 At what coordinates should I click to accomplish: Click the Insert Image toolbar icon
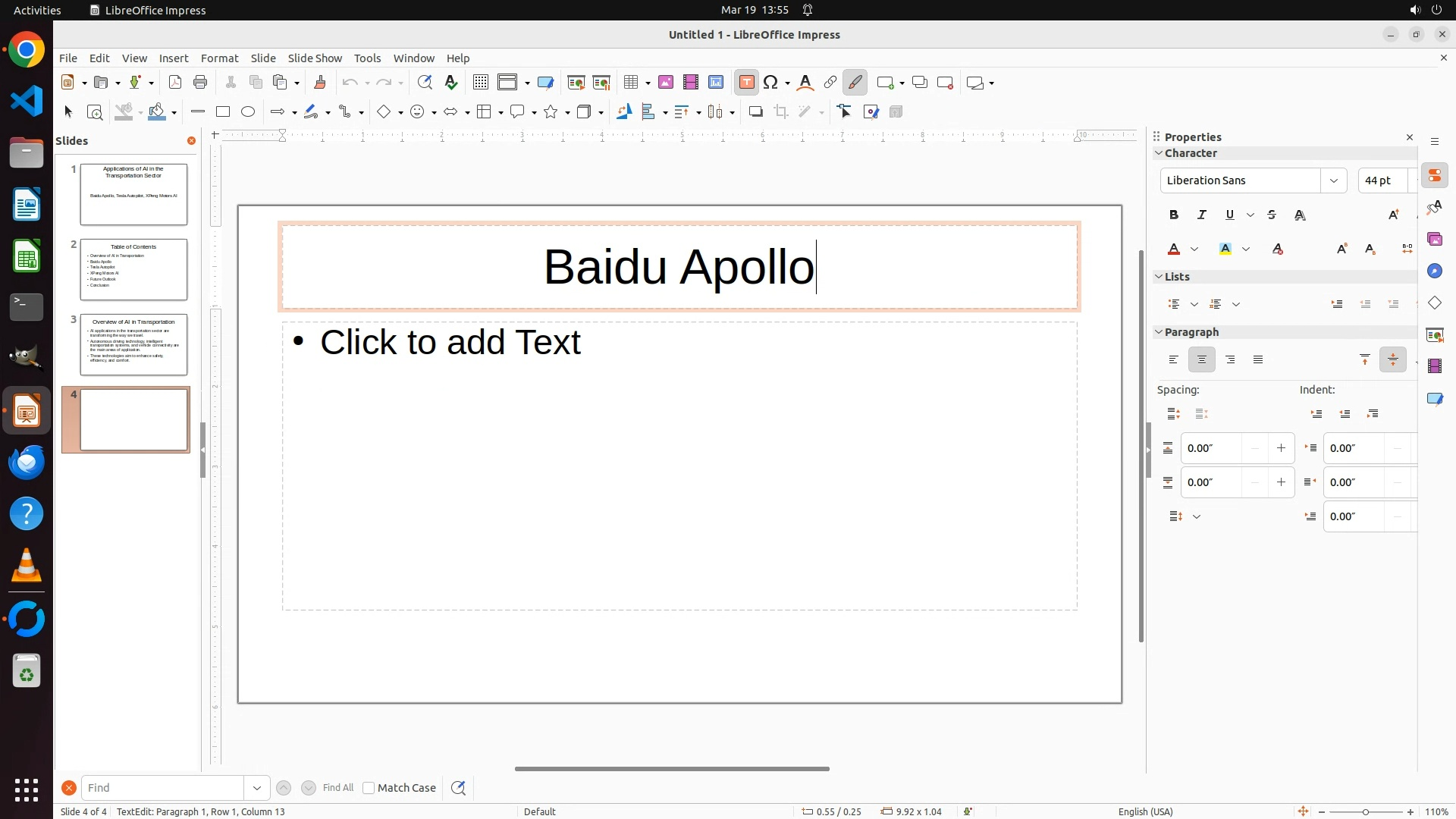point(666,83)
